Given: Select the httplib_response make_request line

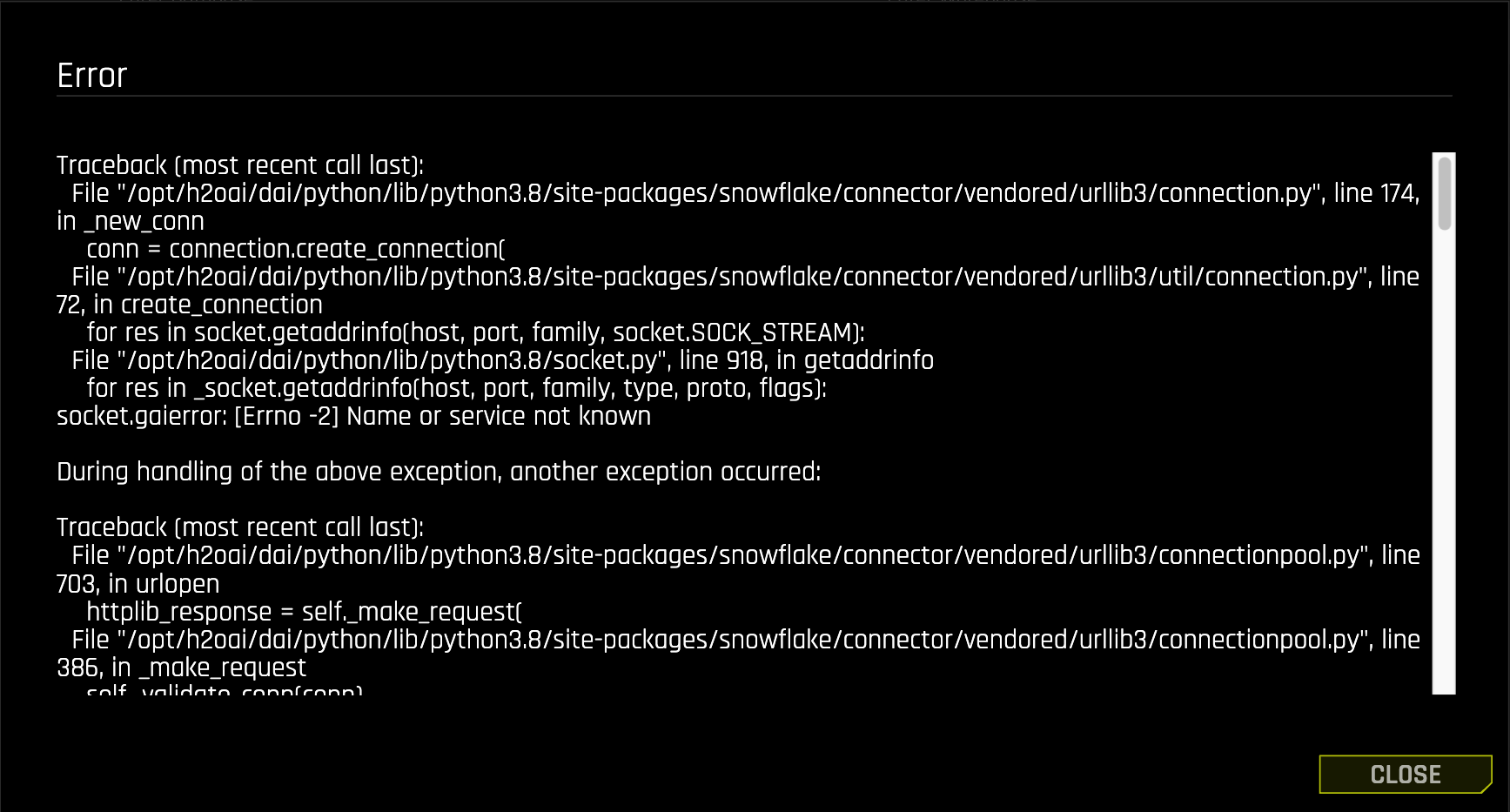Looking at the screenshot, I should (303, 612).
